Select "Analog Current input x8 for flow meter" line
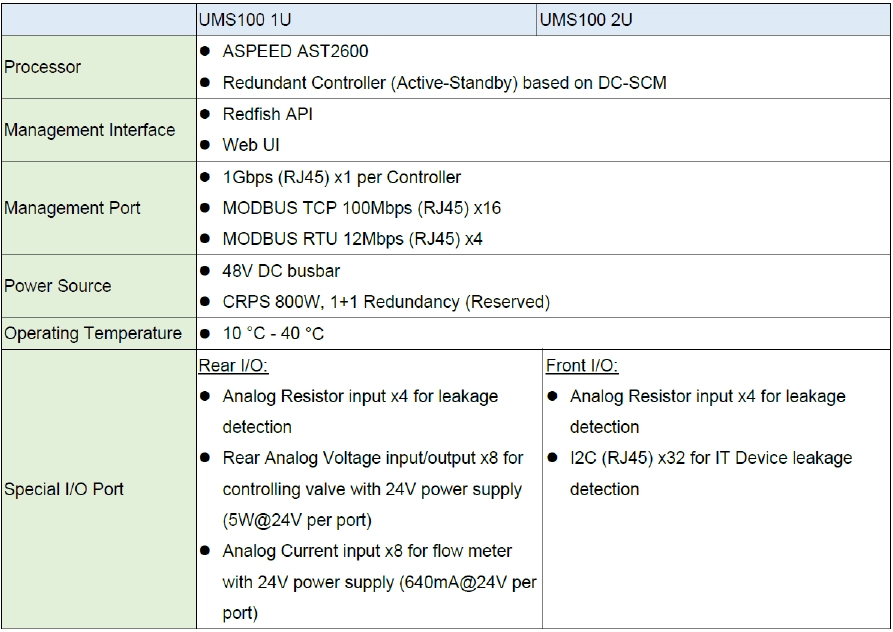Viewport: 893px width, 632px height. coord(367,551)
